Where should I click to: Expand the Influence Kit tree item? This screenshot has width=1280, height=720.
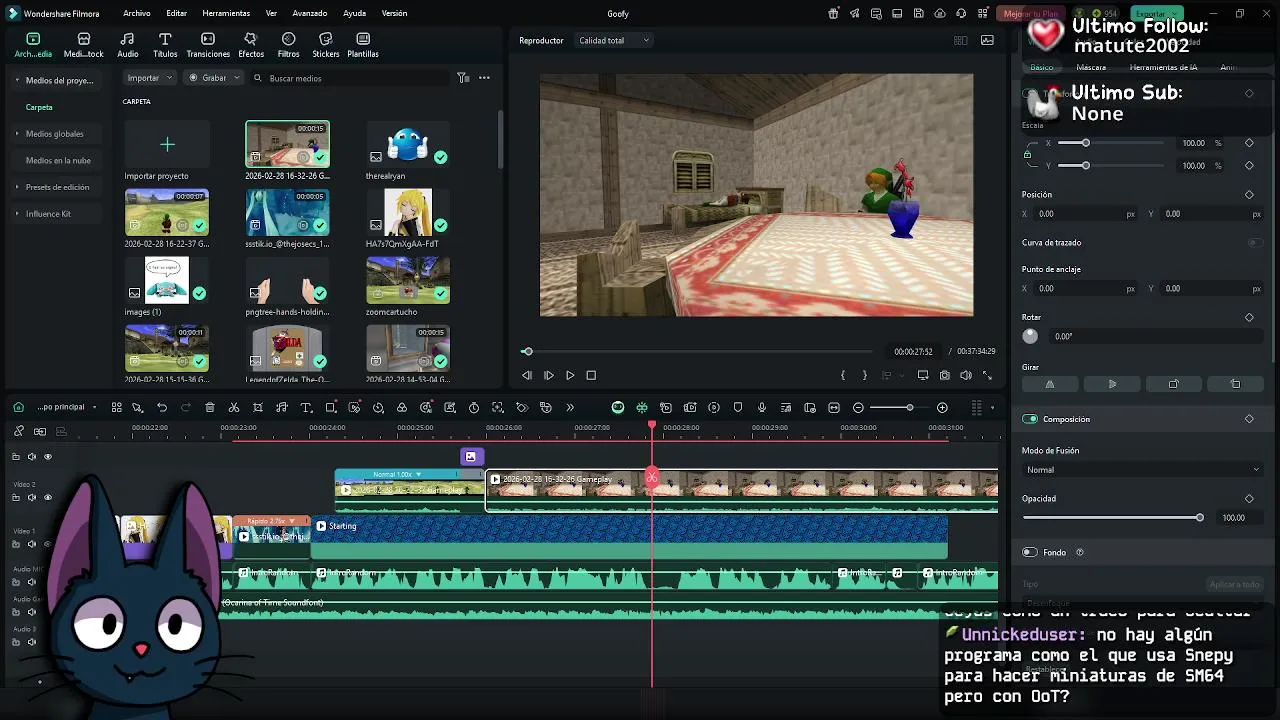click(x=17, y=214)
